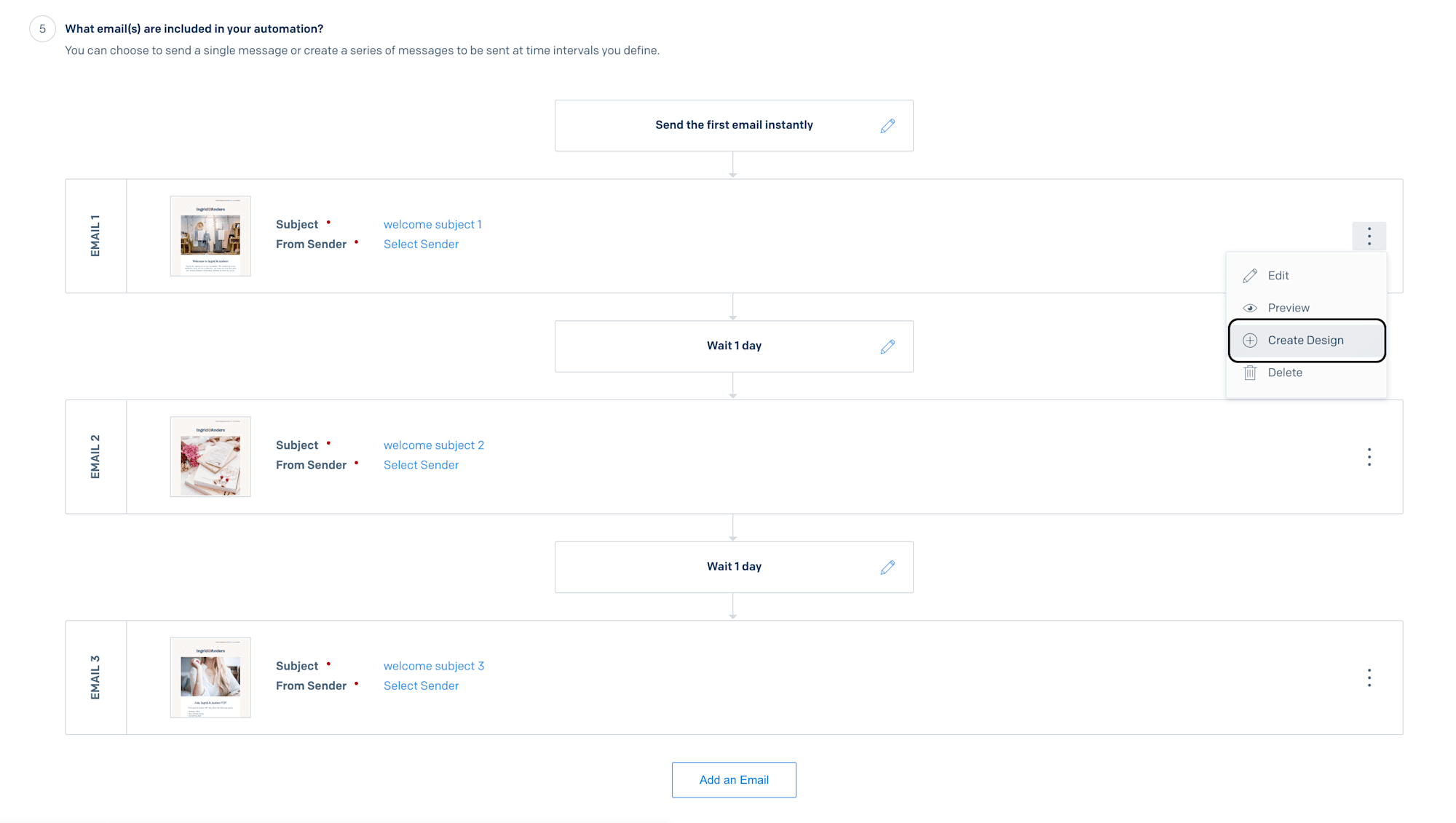
Task: Select Delete from the context menu
Action: point(1285,372)
